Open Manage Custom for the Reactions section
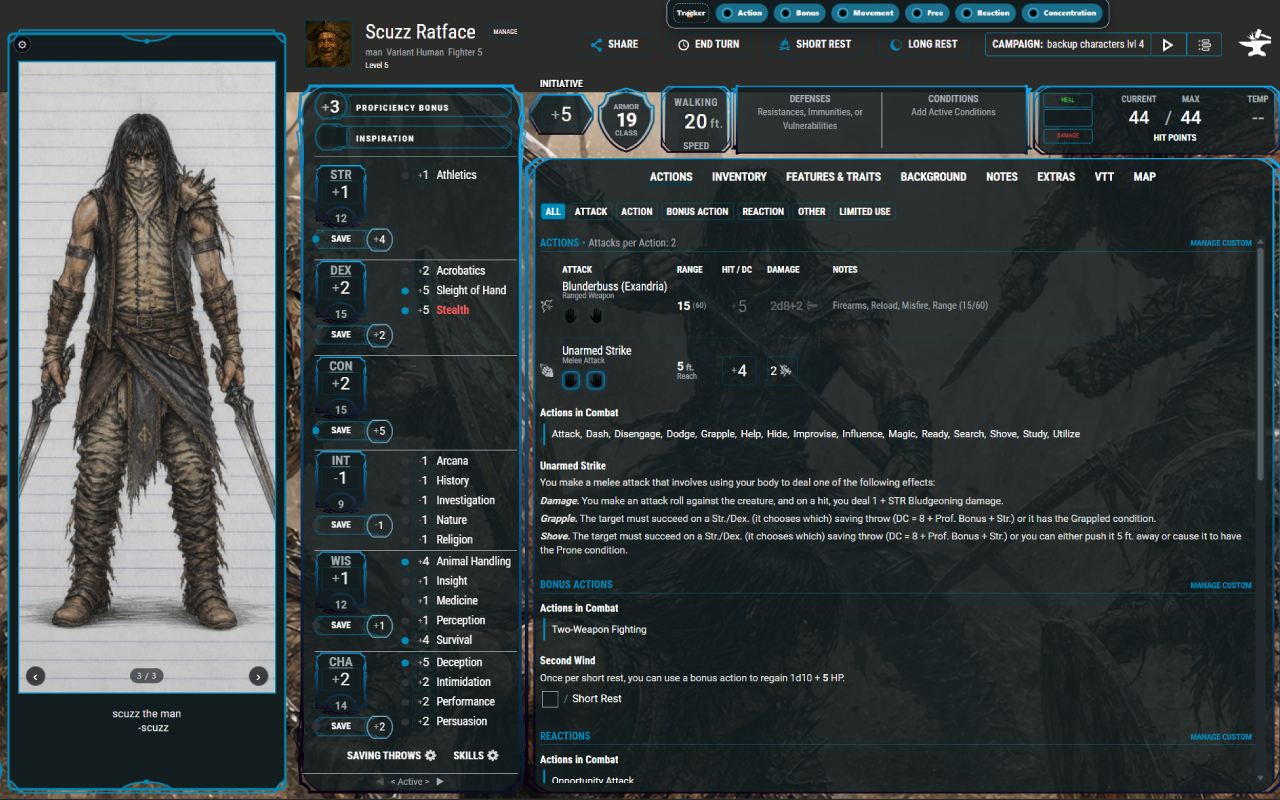This screenshot has height=800, width=1280. tap(1220, 737)
